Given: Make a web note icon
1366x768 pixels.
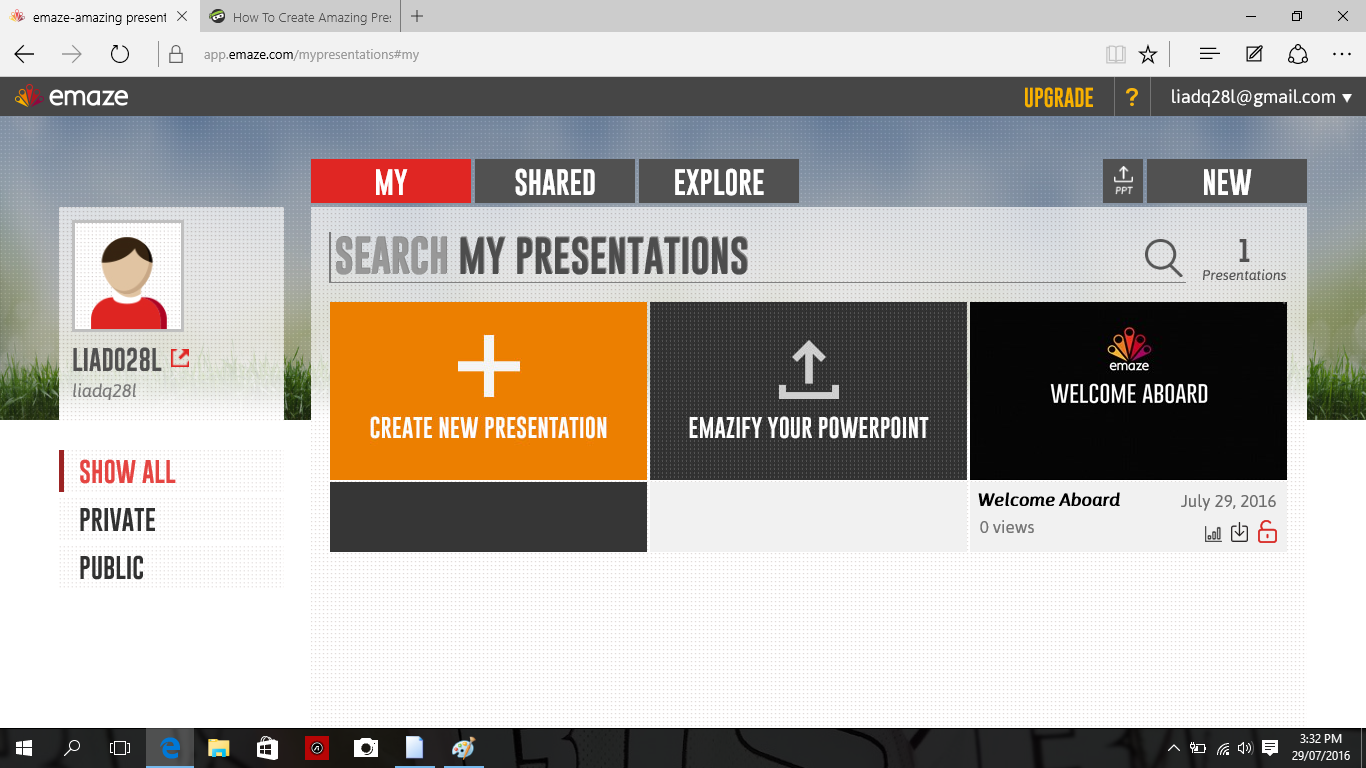Looking at the screenshot, I should (1254, 54).
